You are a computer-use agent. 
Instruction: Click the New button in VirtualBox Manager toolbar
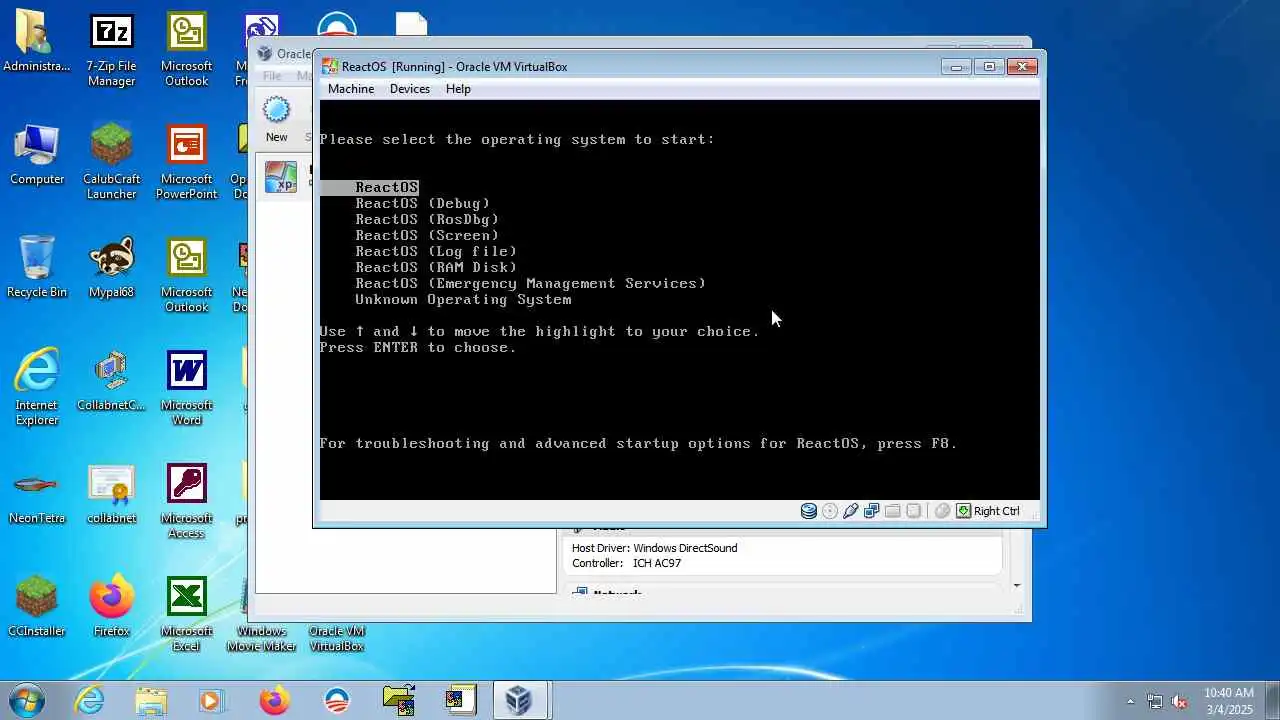[277, 120]
